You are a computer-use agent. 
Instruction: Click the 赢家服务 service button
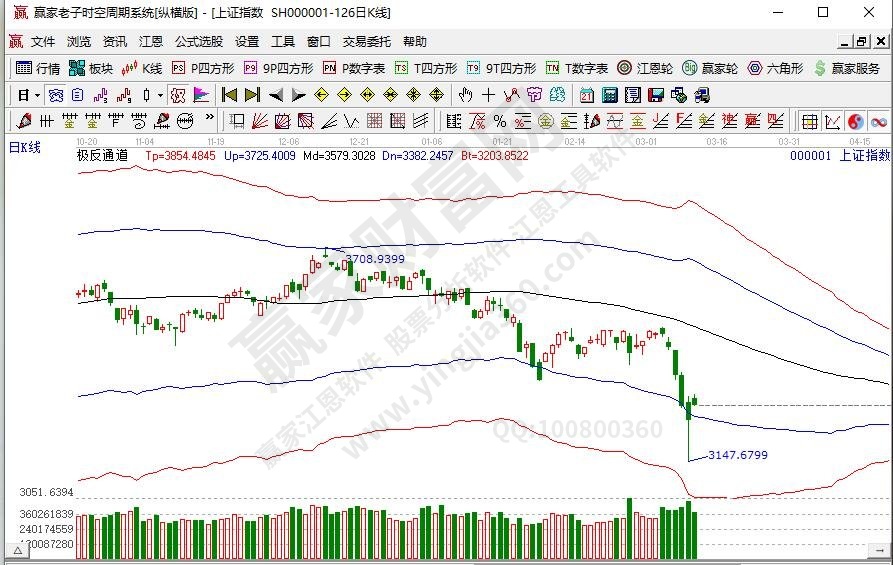click(x=849, y=68)
